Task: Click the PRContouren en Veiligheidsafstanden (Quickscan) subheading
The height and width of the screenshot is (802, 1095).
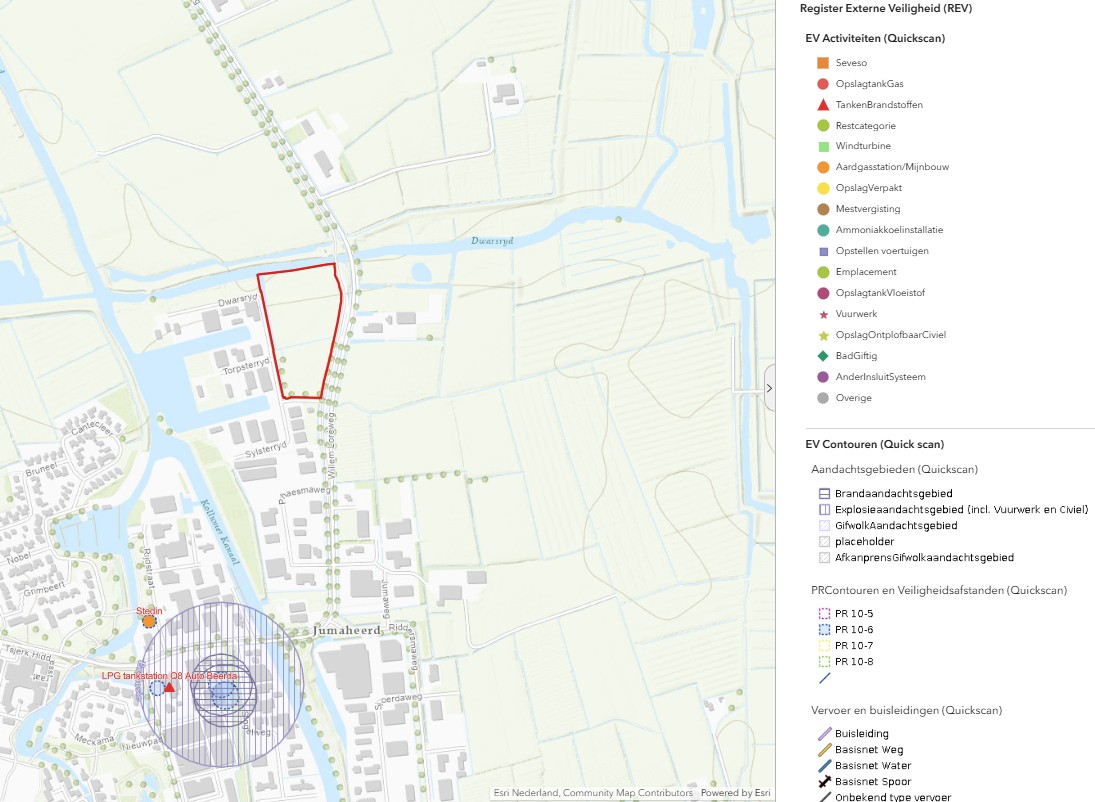Action: click(x=939, y=590)
